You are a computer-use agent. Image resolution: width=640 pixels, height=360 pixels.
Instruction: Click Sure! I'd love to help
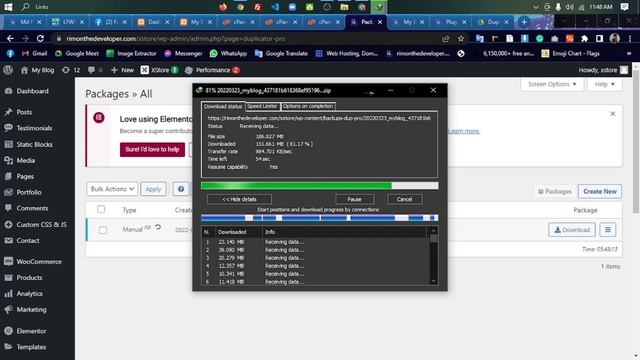152,149
